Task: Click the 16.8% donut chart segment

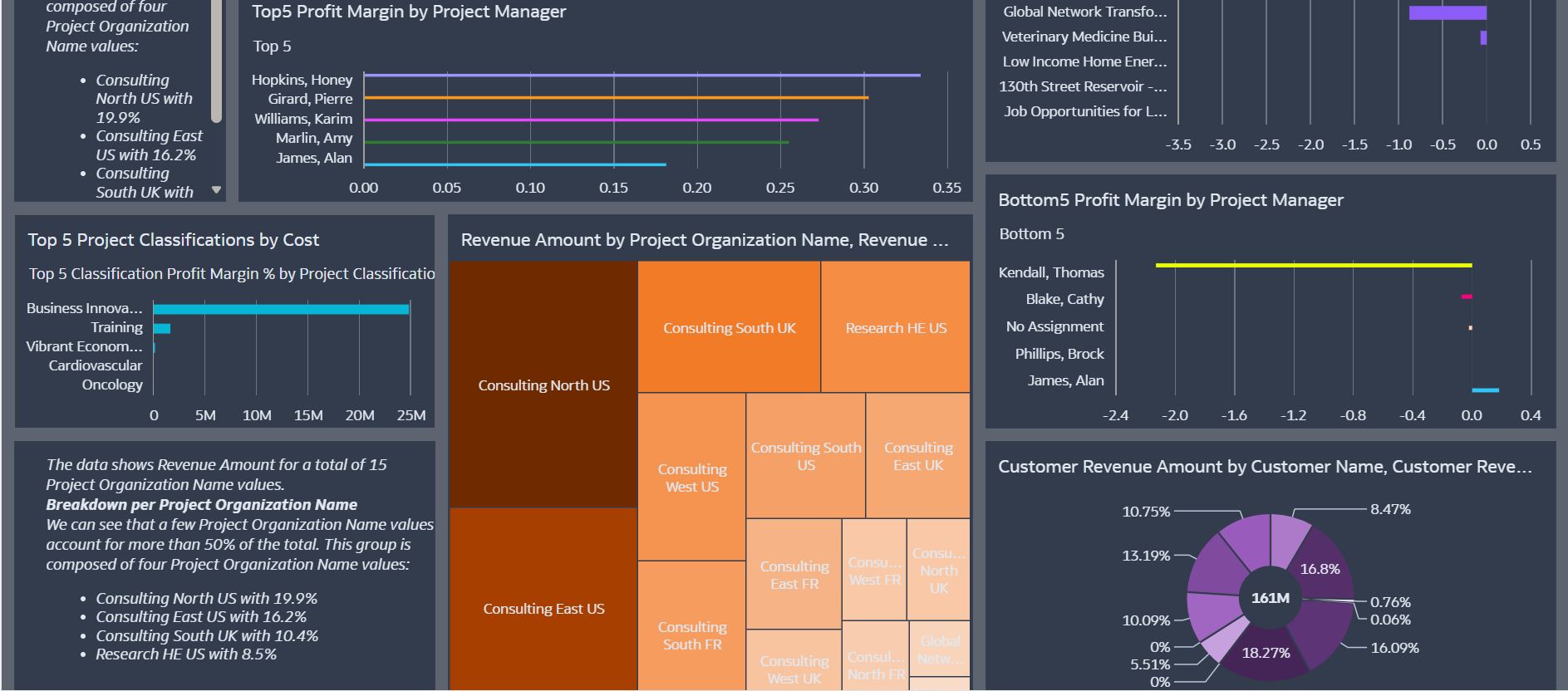Action: (x=1321, y=566)
